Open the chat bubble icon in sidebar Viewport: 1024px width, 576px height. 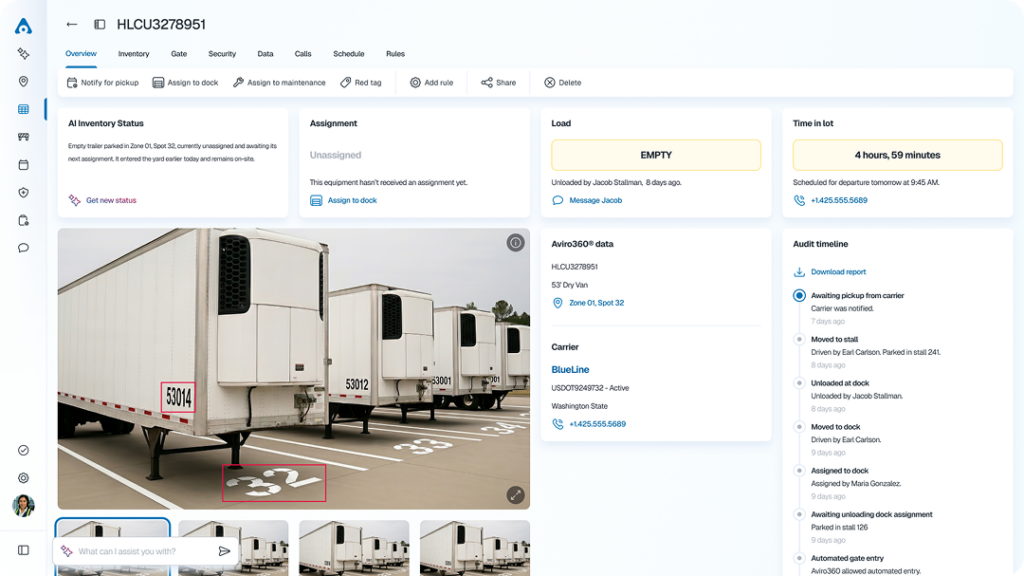[x=23, y=248]
